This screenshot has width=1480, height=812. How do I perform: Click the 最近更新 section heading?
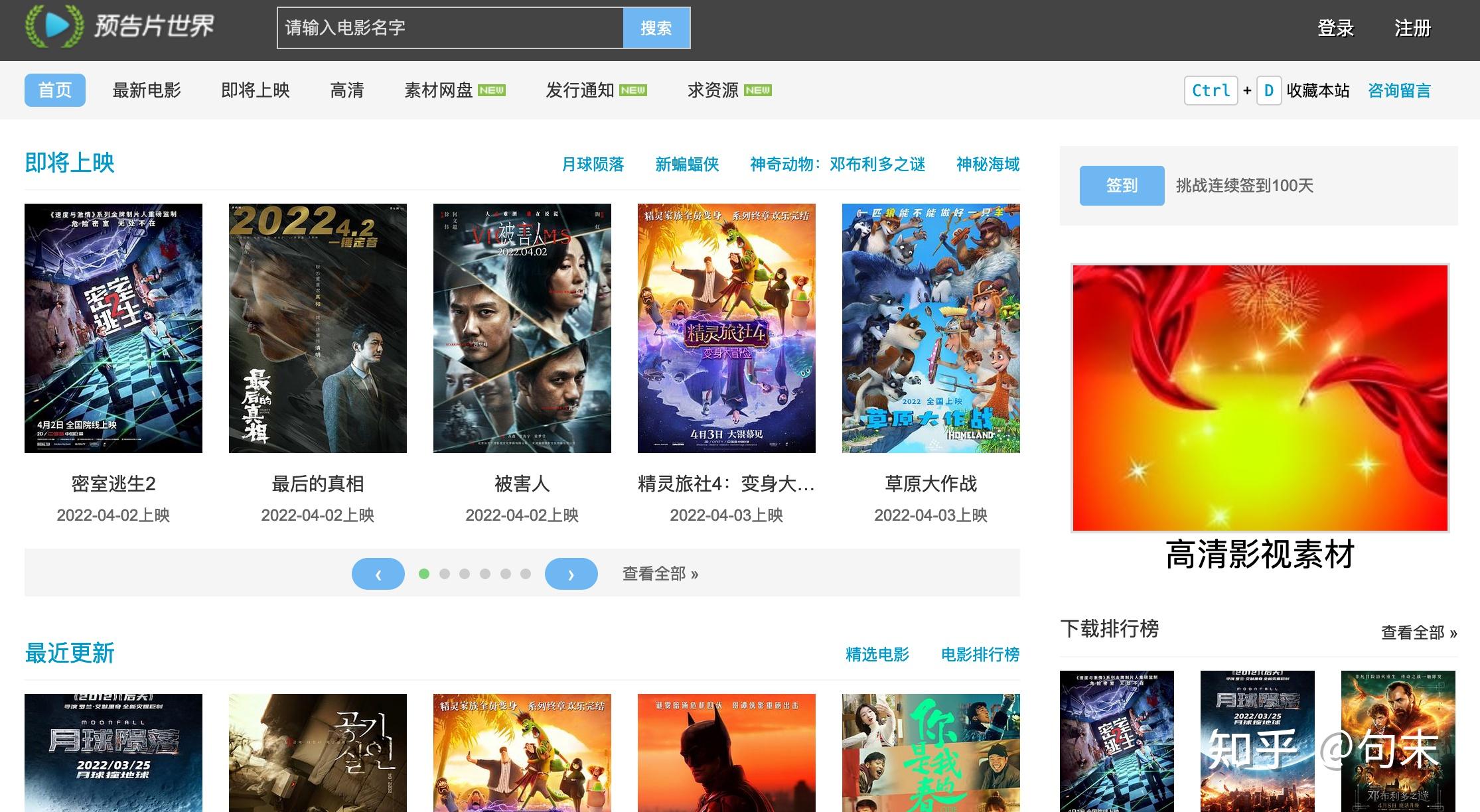click(70, 653)
